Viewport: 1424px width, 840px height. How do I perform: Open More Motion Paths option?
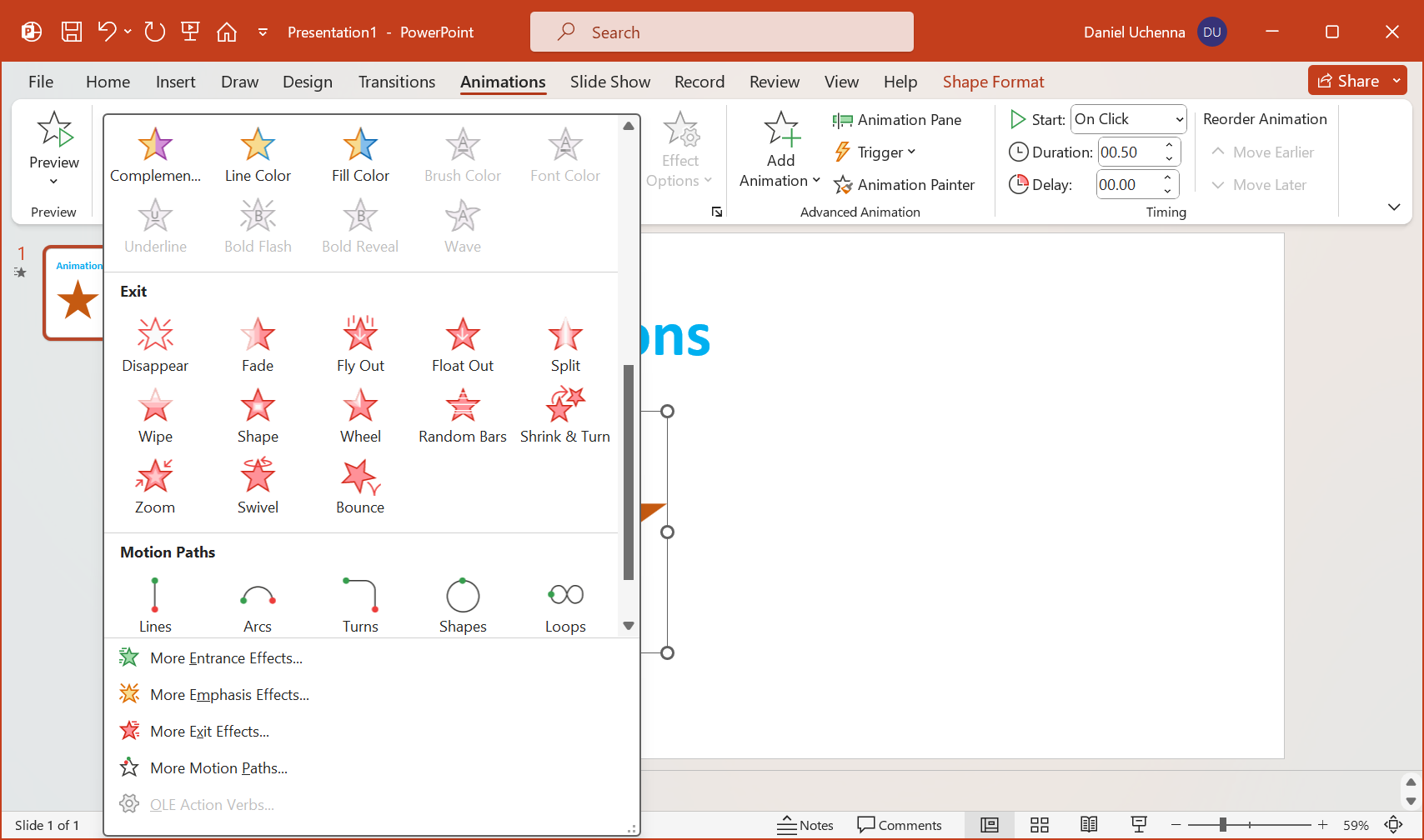coord(218,768)
